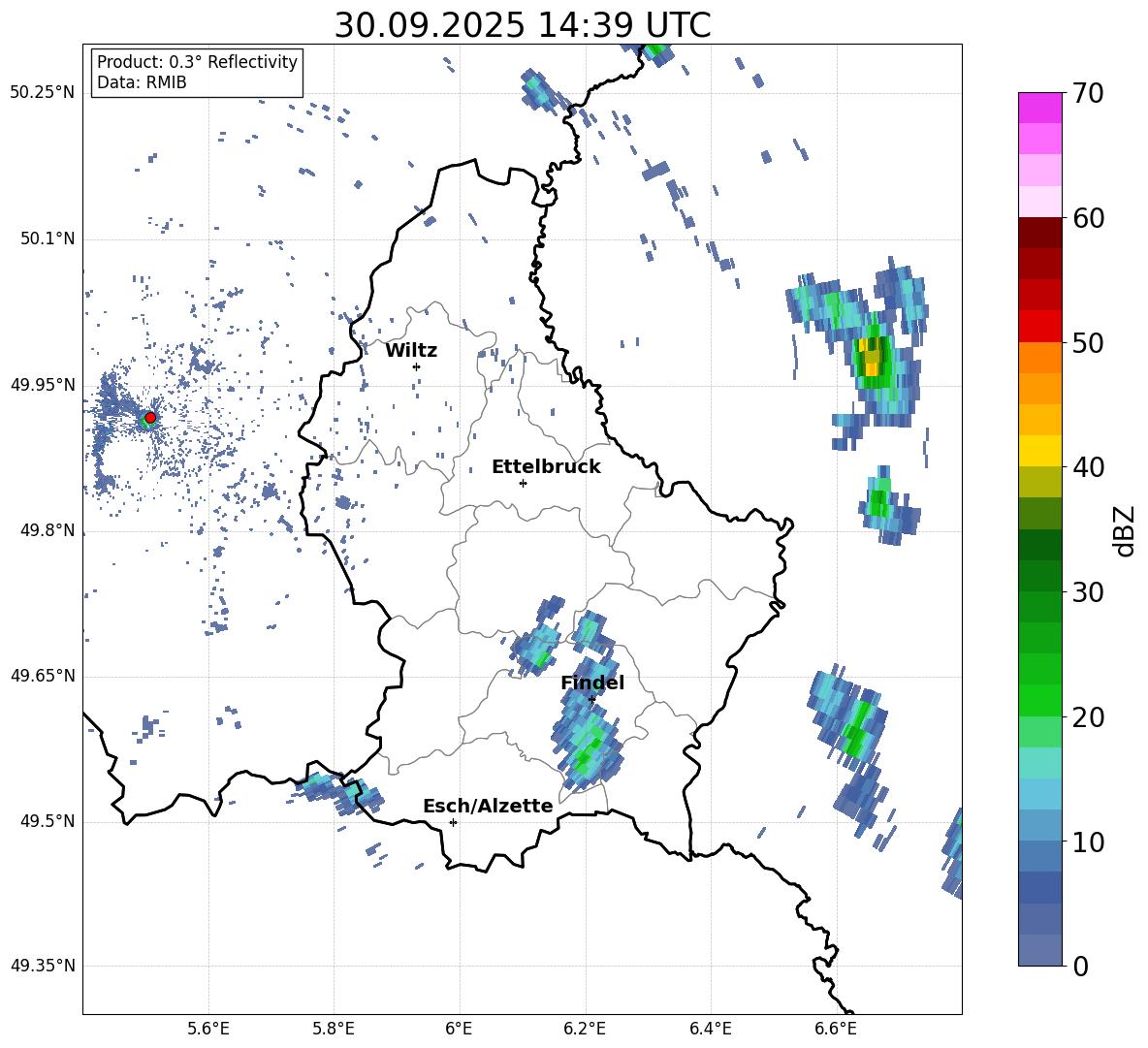Click the 49.95°N latitude label
This screenshot has width=1148, height=1048.
tap(43, 385)
